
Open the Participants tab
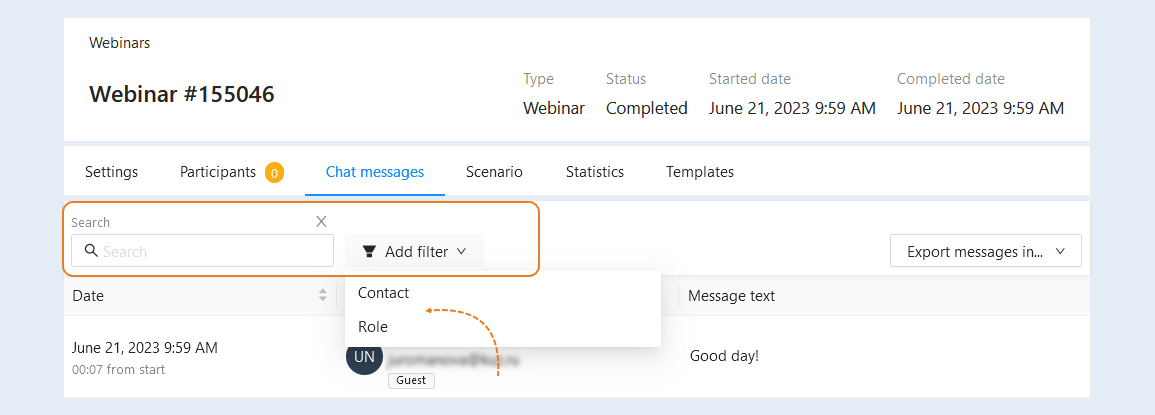218,172
